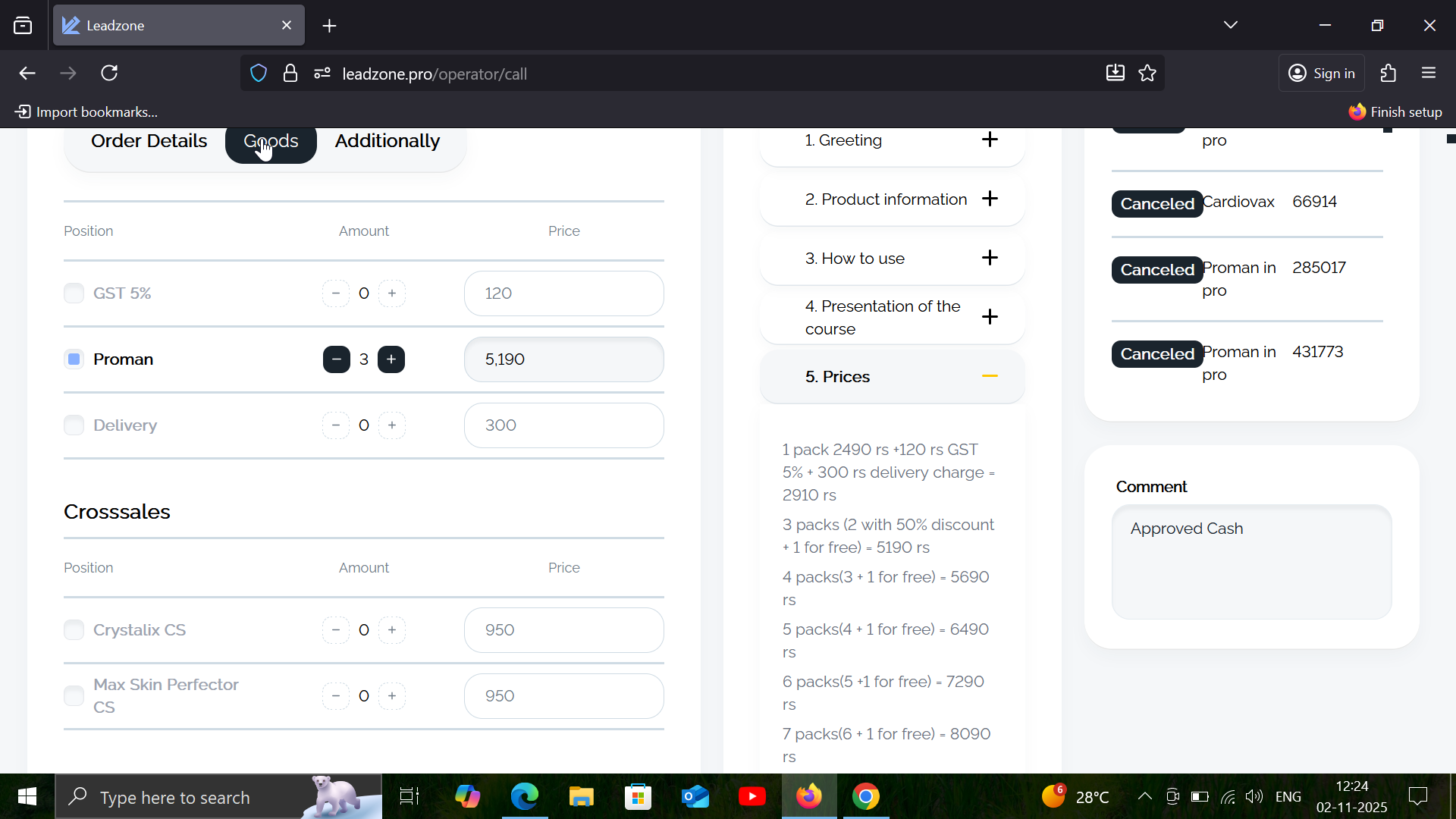This screenshot has width=1456, height=819.
Task: Bookmark this page with star icon
Action: tap(1147, 73)
